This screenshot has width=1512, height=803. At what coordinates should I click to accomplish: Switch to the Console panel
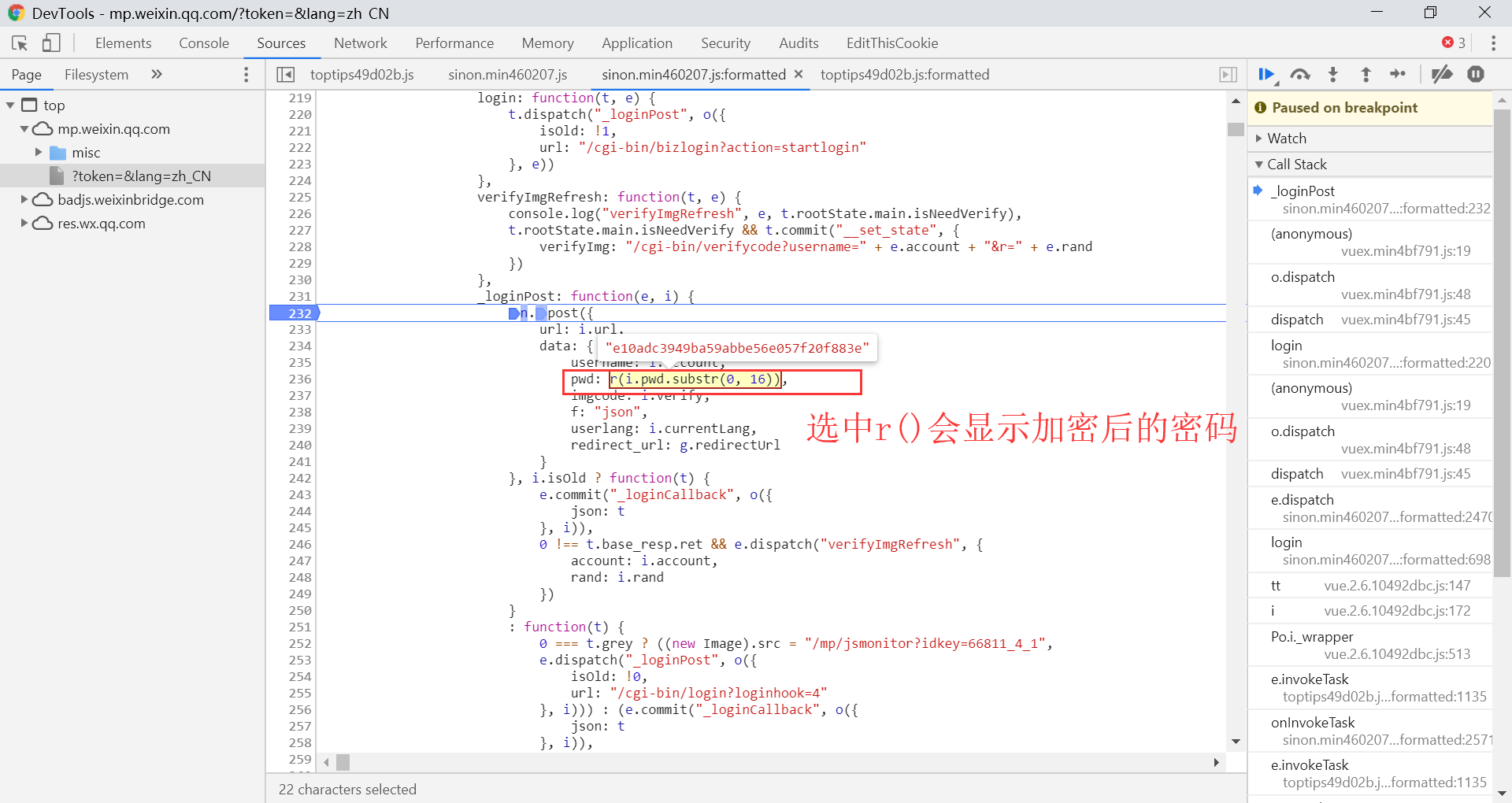pyautogui.click(x=204, y=43)
